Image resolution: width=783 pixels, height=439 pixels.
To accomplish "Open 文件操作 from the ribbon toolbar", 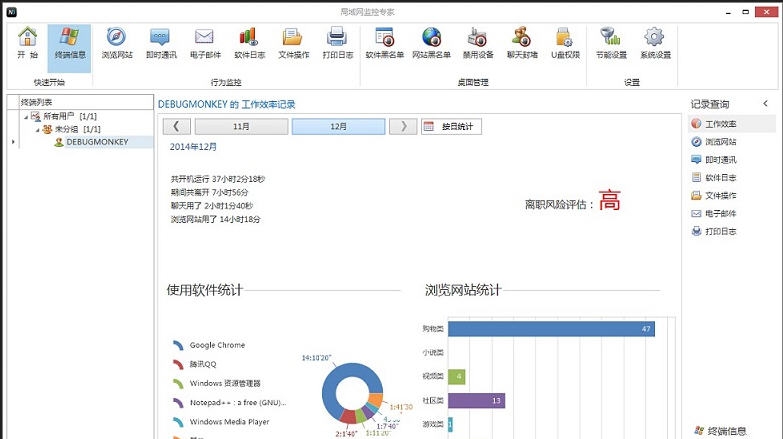I will pos(293,43).
